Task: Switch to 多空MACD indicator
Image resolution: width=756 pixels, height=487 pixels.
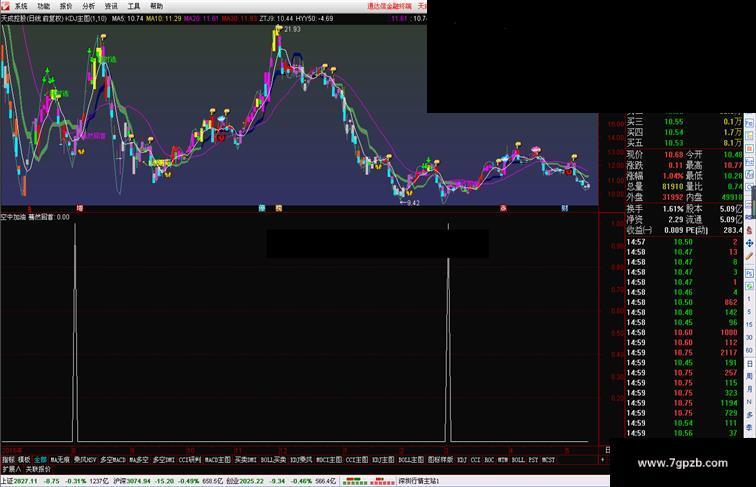Action: [113, 460]
